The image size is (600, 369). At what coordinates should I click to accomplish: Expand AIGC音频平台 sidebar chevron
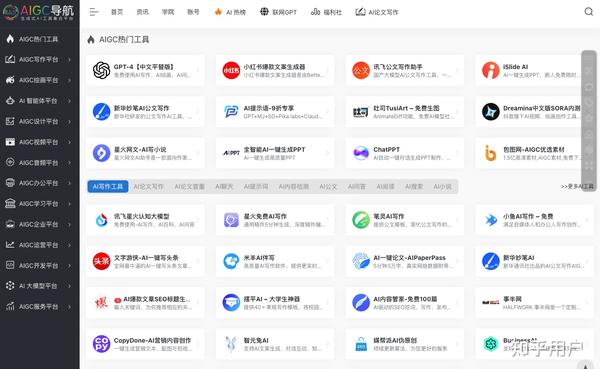pos(70,163)
